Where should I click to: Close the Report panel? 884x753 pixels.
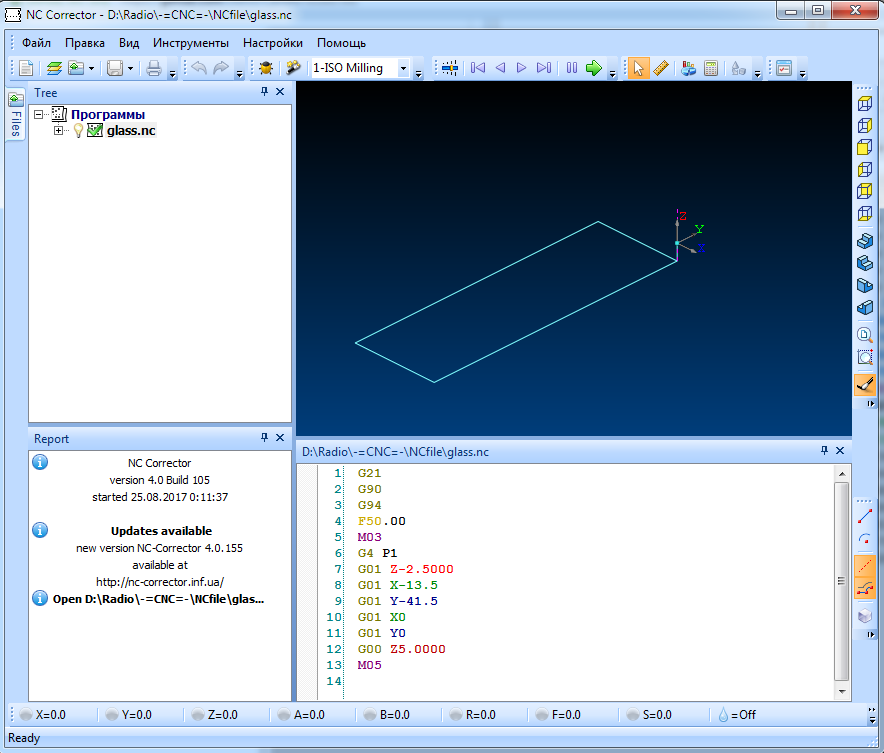[280, 437]
